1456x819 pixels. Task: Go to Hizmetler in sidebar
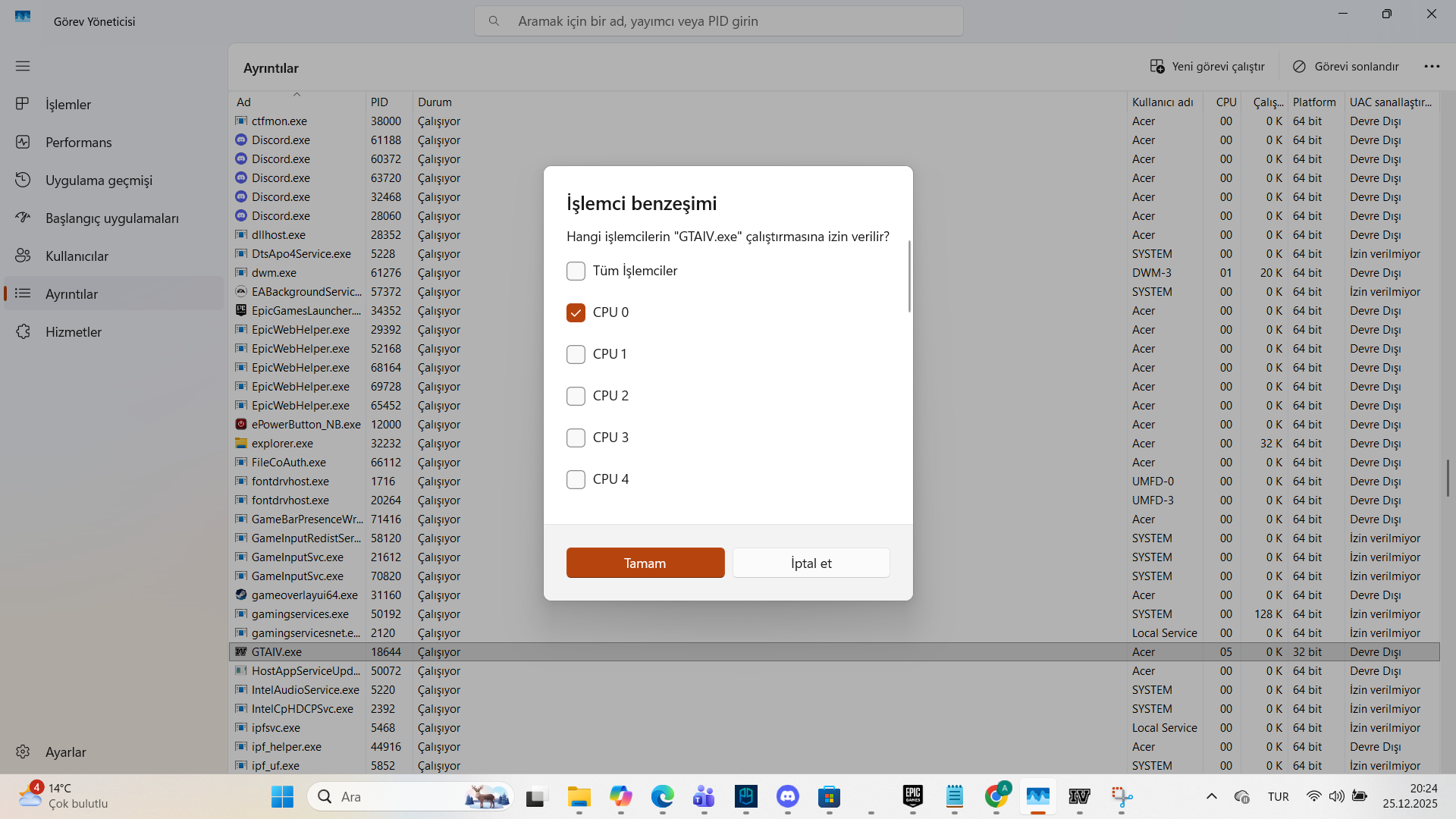[x=114, y=331]
